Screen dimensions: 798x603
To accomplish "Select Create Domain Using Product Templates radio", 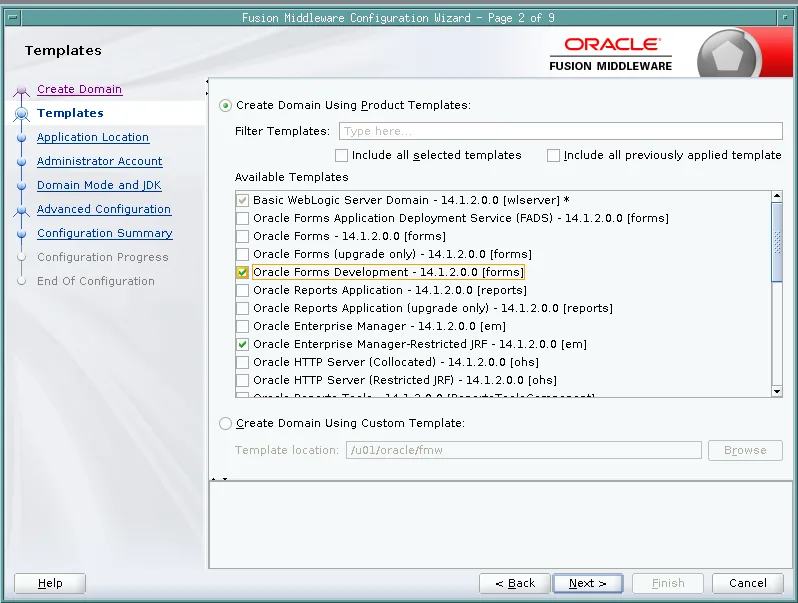I will [x=225, y=105].
